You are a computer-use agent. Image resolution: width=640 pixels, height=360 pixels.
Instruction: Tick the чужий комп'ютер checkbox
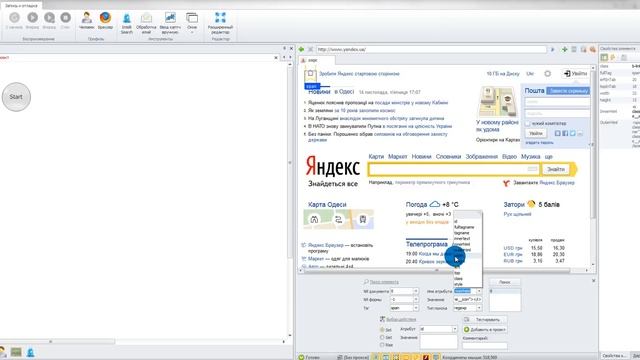pyautogui.click(x=527, y=123)
